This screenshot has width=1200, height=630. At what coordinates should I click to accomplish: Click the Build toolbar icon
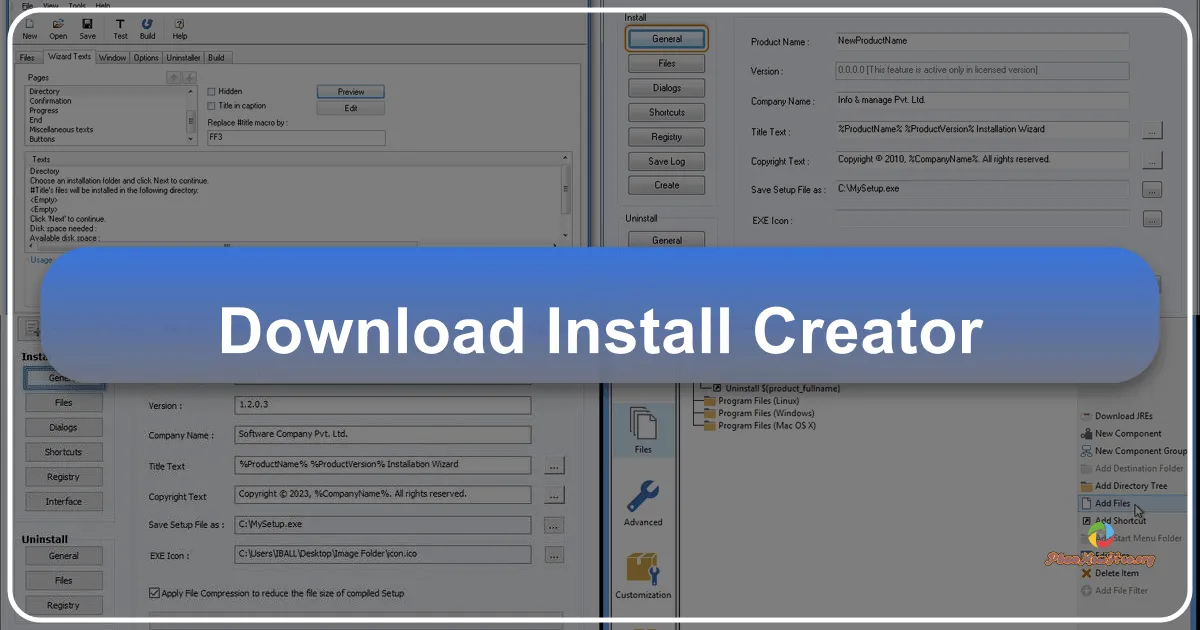(148, 28)
